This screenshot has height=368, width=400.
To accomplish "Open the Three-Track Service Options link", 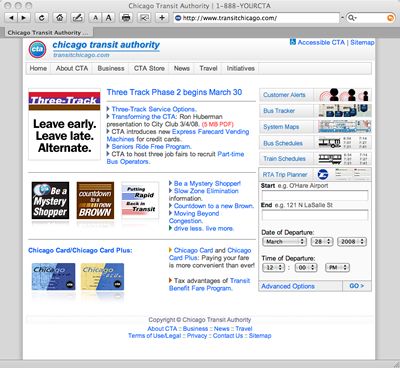I will tap(154, 109).
